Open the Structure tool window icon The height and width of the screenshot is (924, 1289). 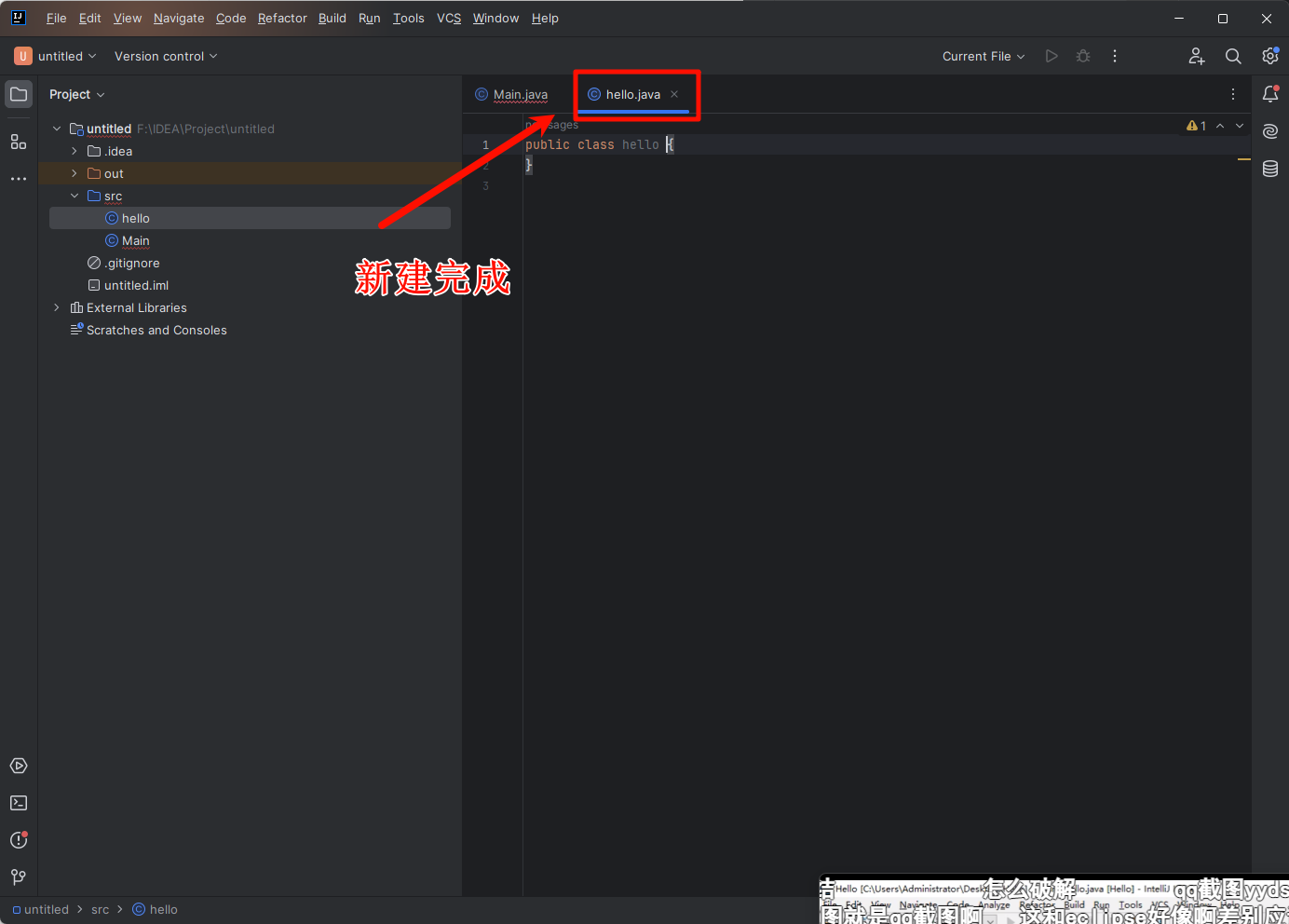tap(19, 142)
